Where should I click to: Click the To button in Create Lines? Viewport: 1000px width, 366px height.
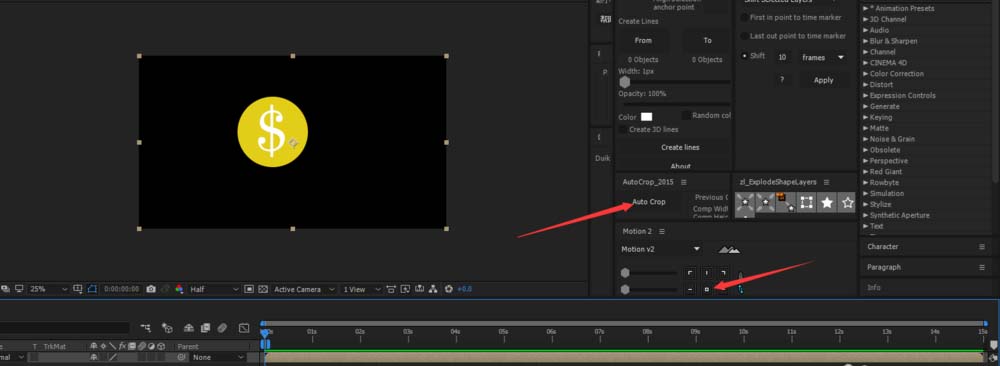707,40
